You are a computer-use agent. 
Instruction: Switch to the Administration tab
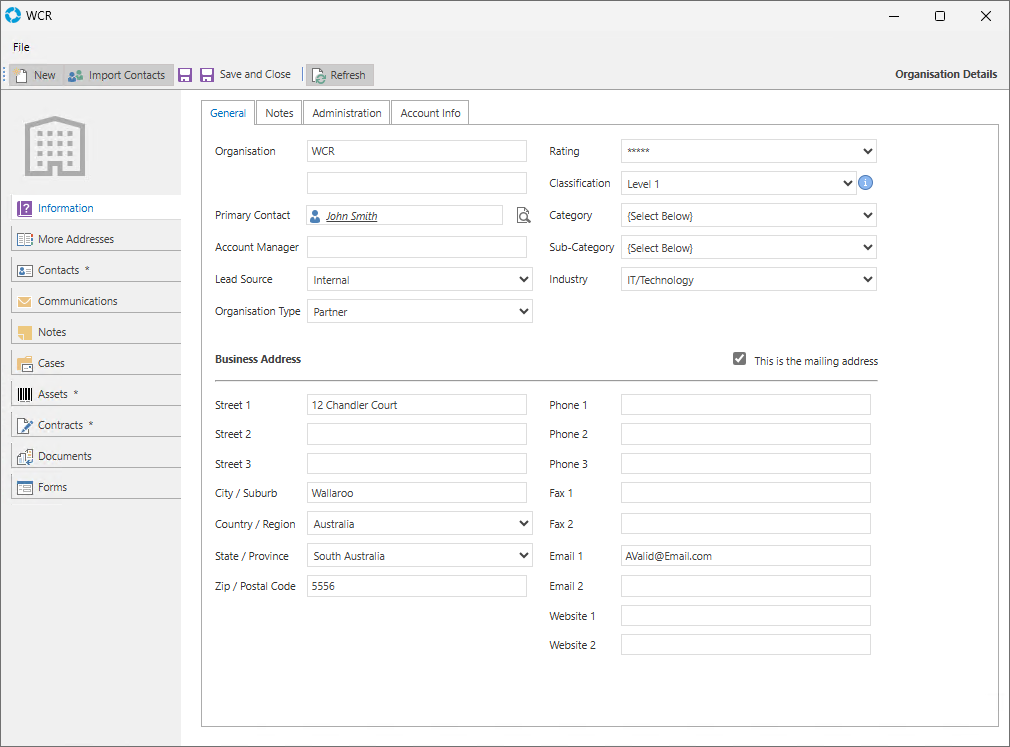point(347,113)
